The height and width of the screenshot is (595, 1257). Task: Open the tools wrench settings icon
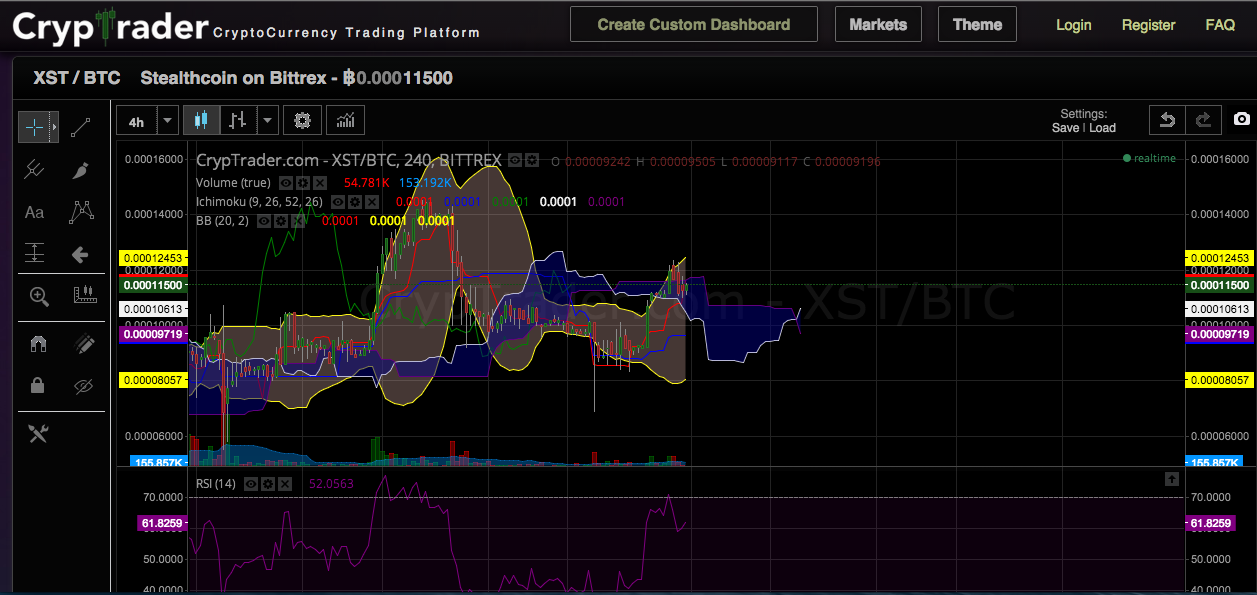coord(38,433)
